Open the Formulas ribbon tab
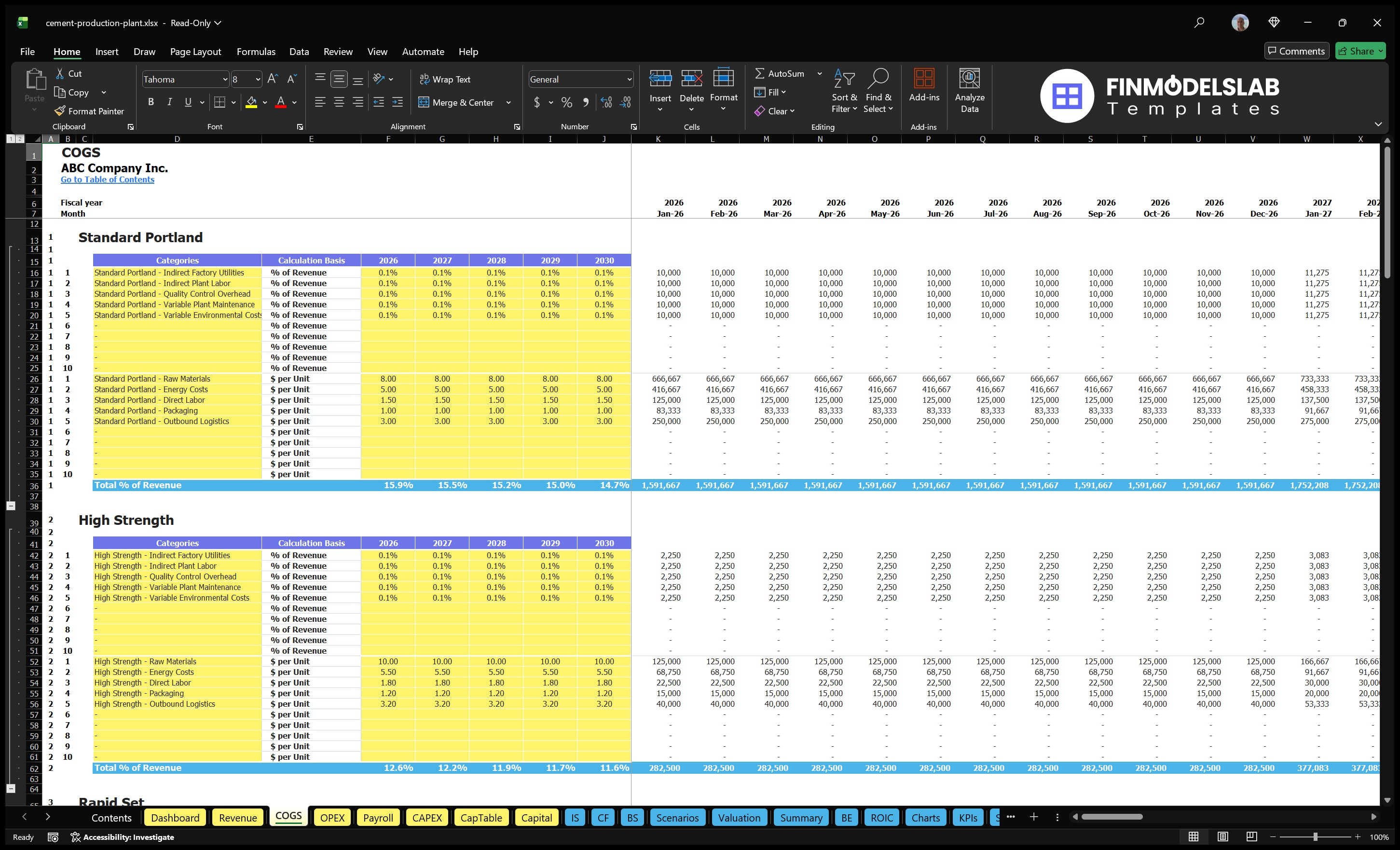Screen dimensions: 1400x850 click(x=256, y=52)
